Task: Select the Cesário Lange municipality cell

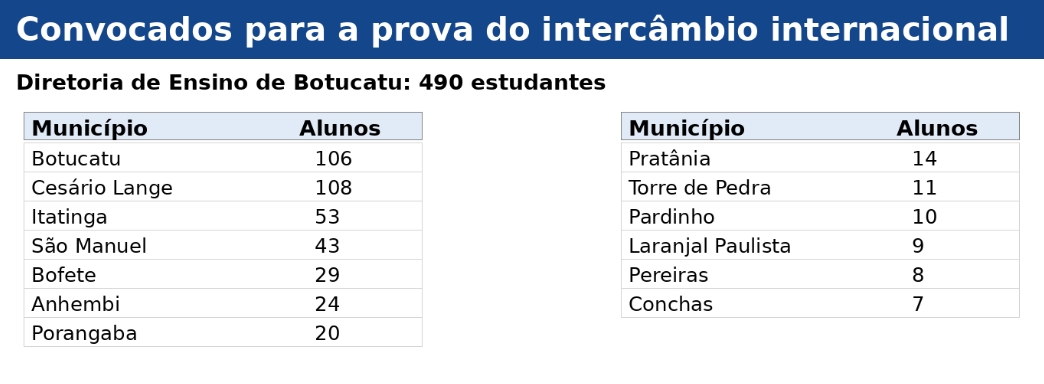Action: click(102, 188)
